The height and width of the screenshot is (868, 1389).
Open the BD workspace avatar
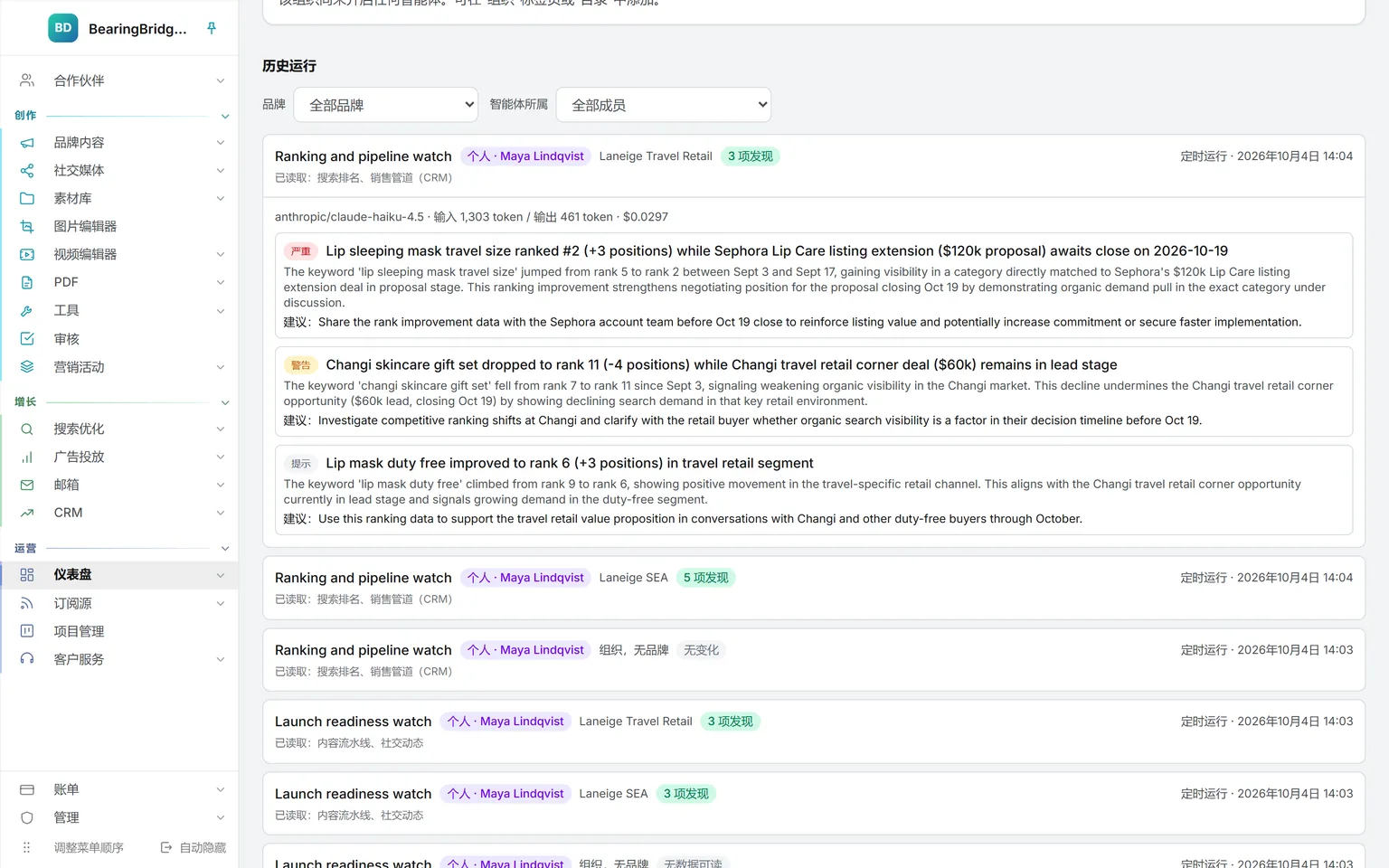coord(63,28)
